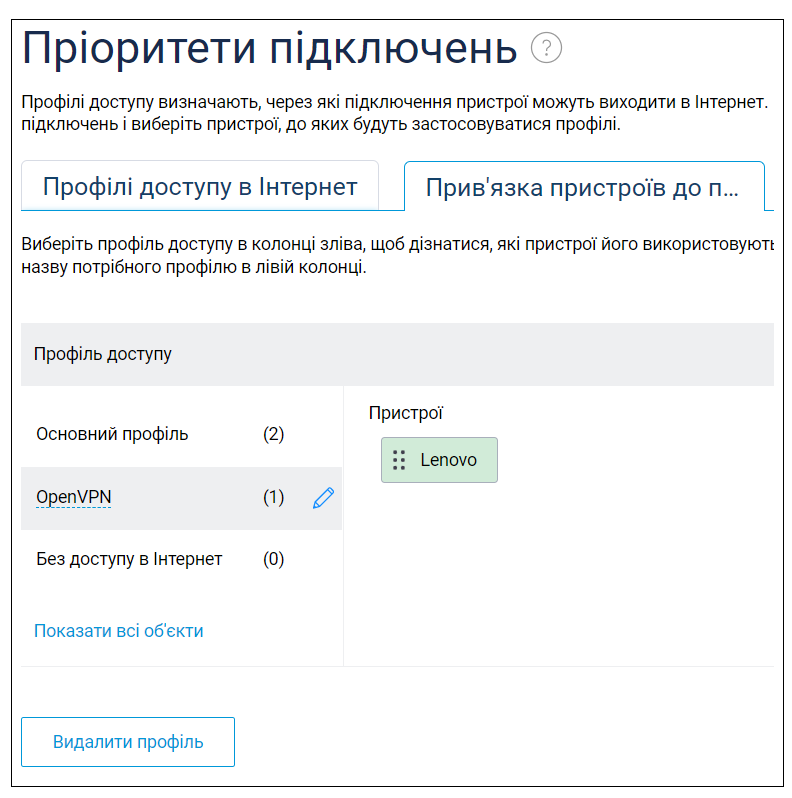The width and height of the screenshot is (792, 798).
Task: Click the underlined OpenVPN profile name
Action: pos(74,497)
